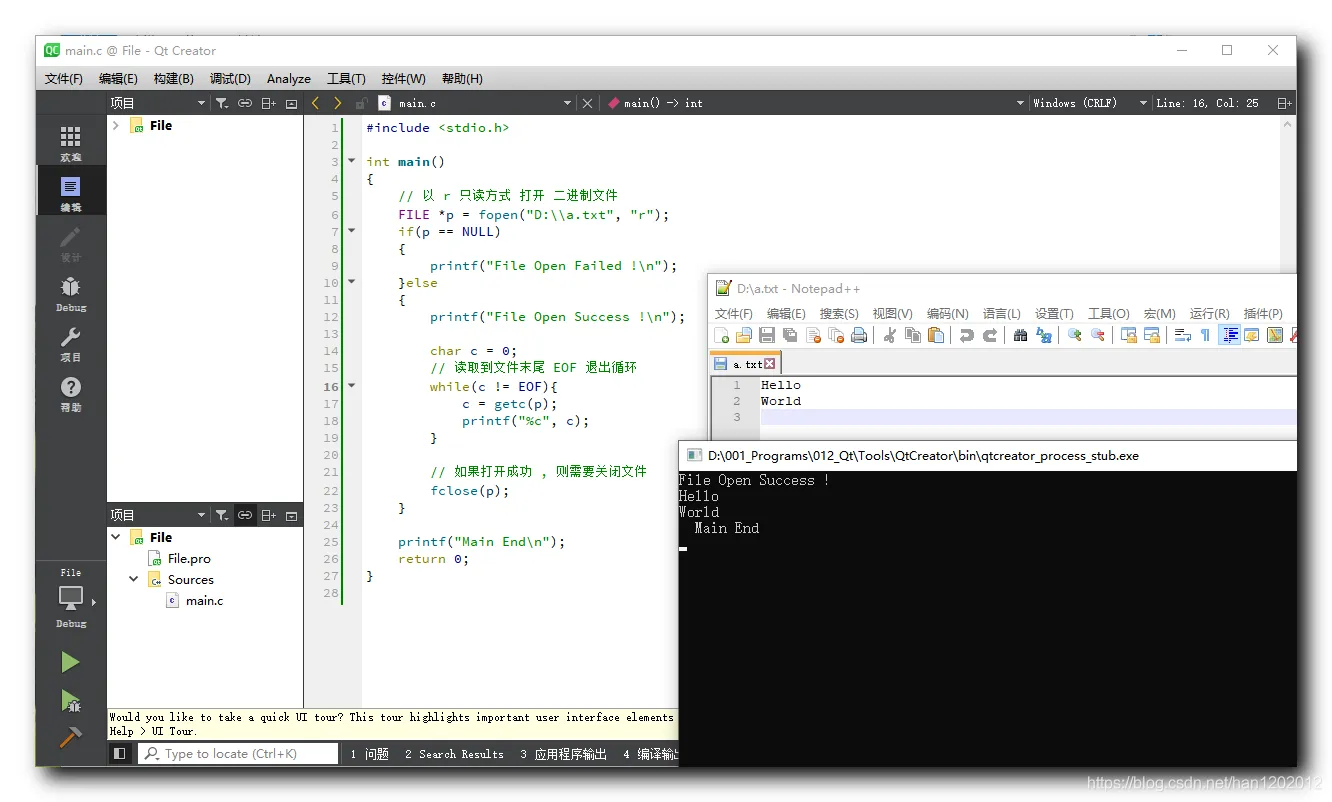Screen dimensions: 1332x802
Task: Switch to Debug mode in the left sidebar
Action: pos(71,293)
